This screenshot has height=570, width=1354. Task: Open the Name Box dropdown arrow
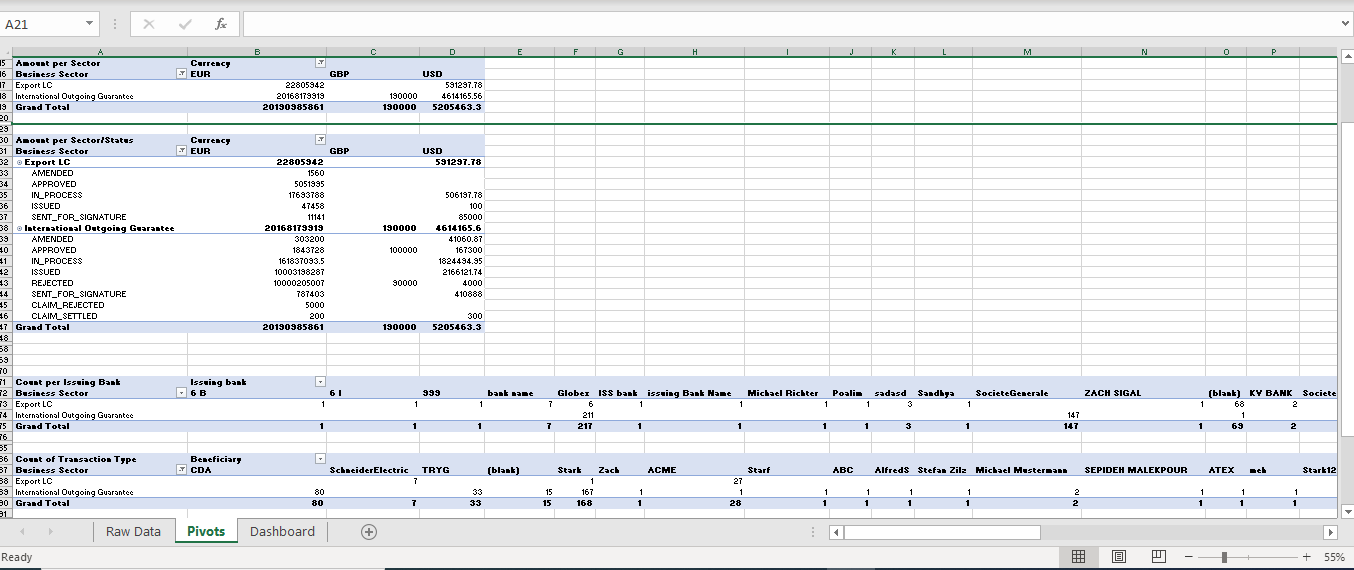90,23
